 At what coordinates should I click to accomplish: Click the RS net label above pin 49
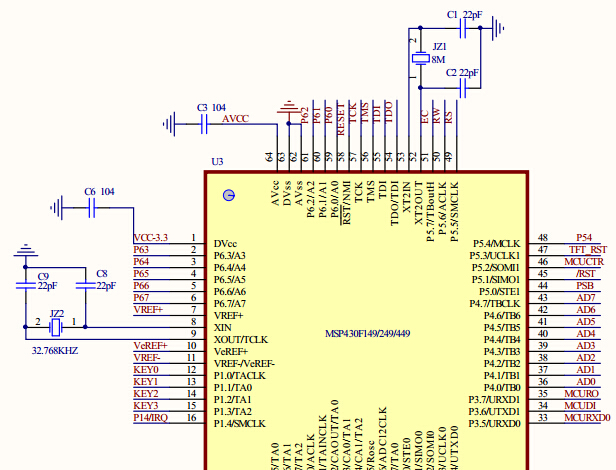pyautogui.click(x=449, y=118)
